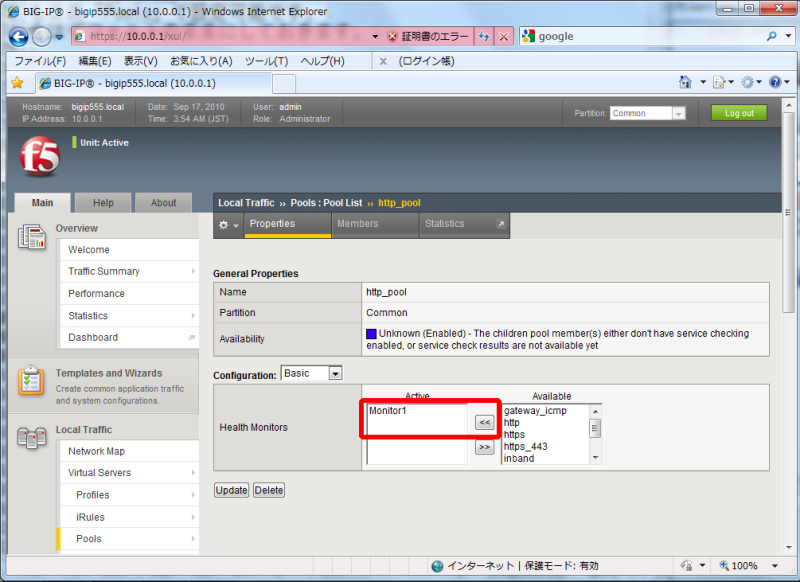This screenshot has width=800, height=582.
Task: Click the browser Home icon
Action: pyautogui.click(x=685, y=83)
